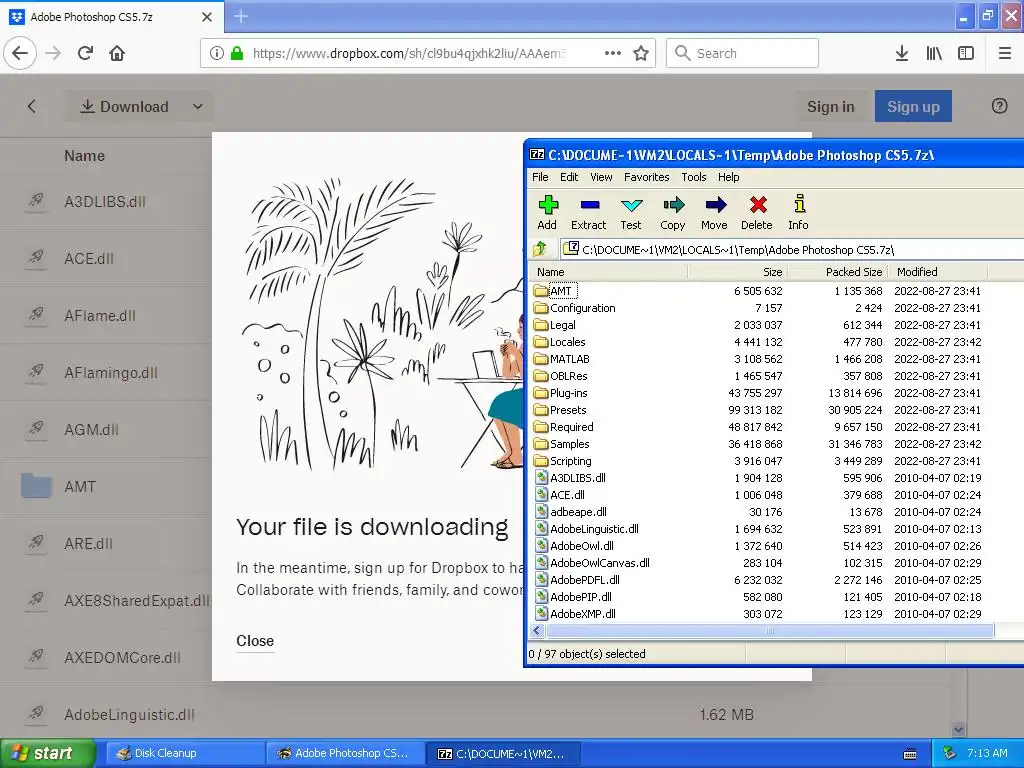Image resolution: width=1024 pixels, height=768 pixels.
Task: Click the 7-Zip path address field
Action: point(790,249)
